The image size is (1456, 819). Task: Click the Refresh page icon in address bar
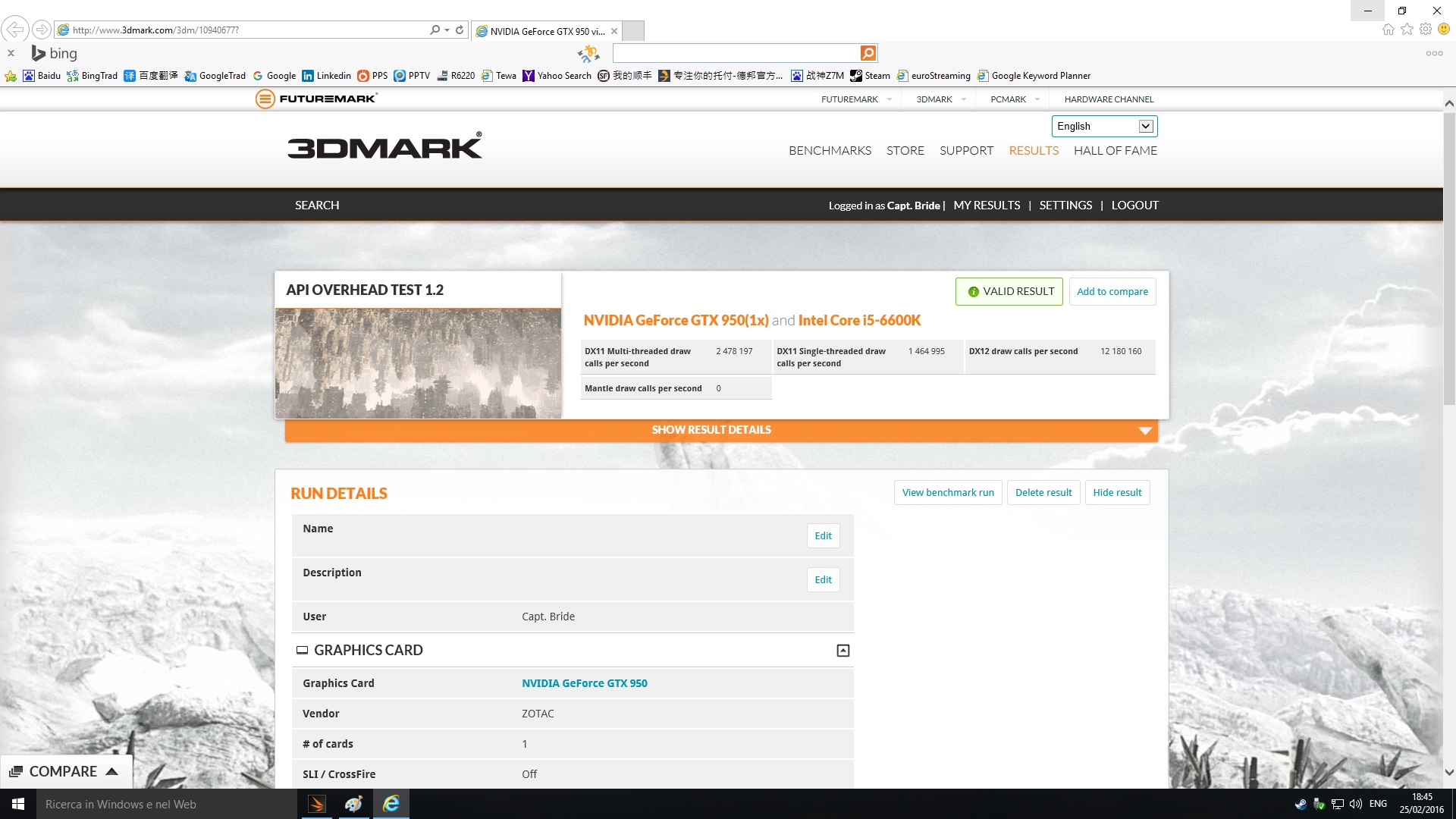460,30
